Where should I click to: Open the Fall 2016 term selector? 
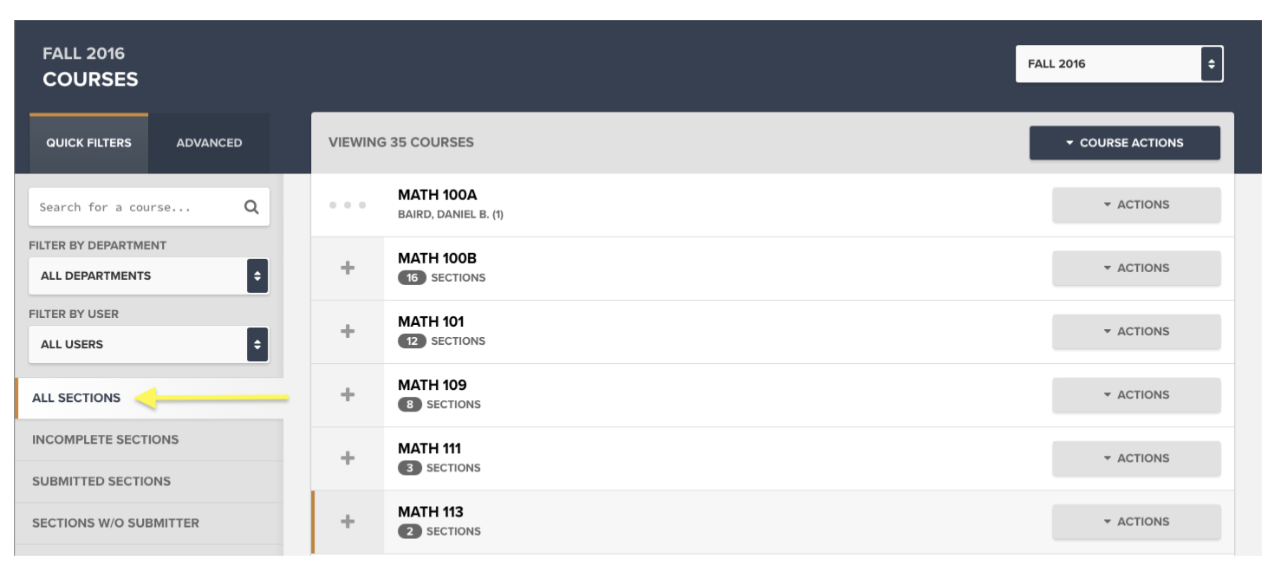pos(1119,64)
